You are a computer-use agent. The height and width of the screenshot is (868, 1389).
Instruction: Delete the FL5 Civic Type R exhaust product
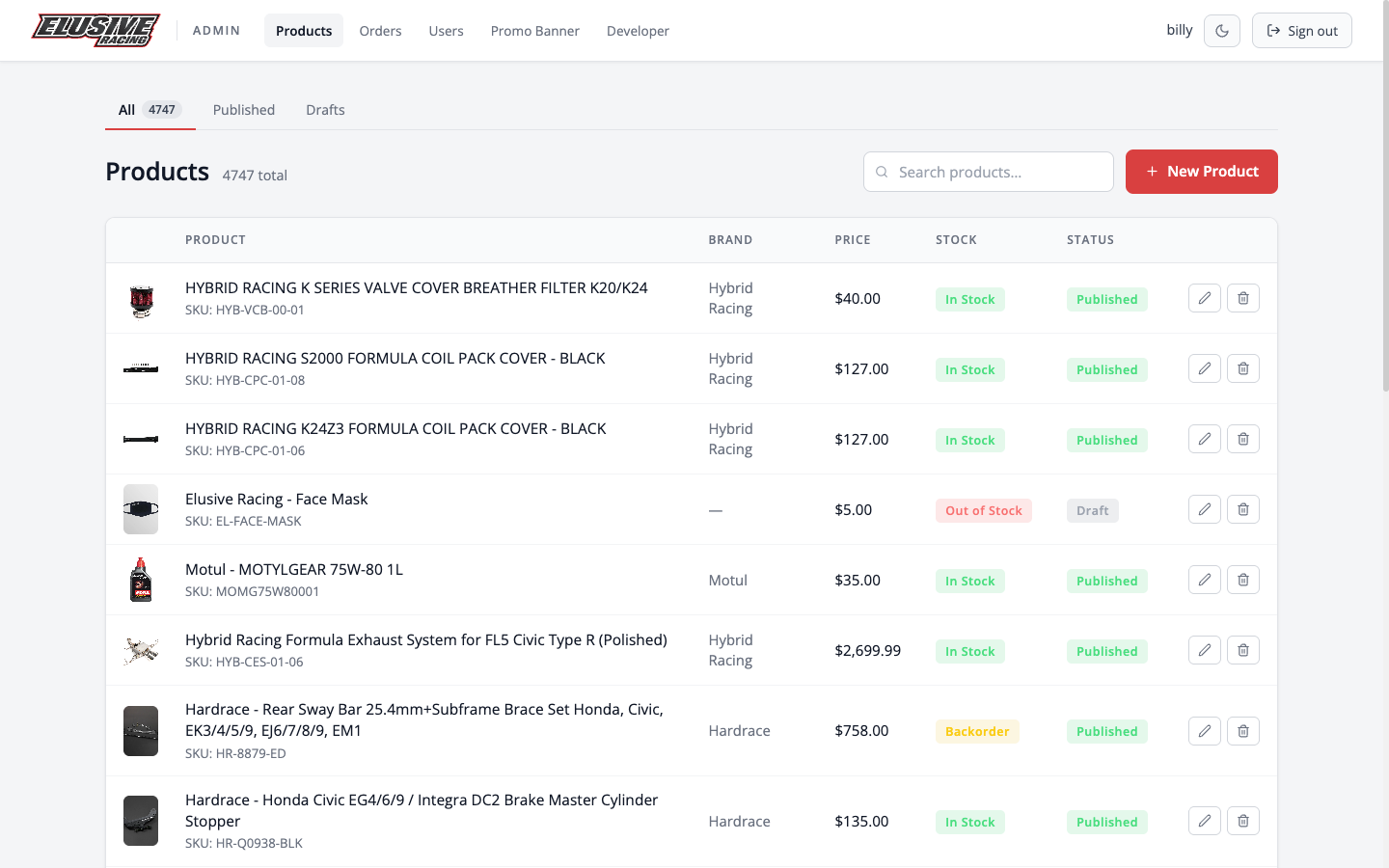coord(1243,650)
